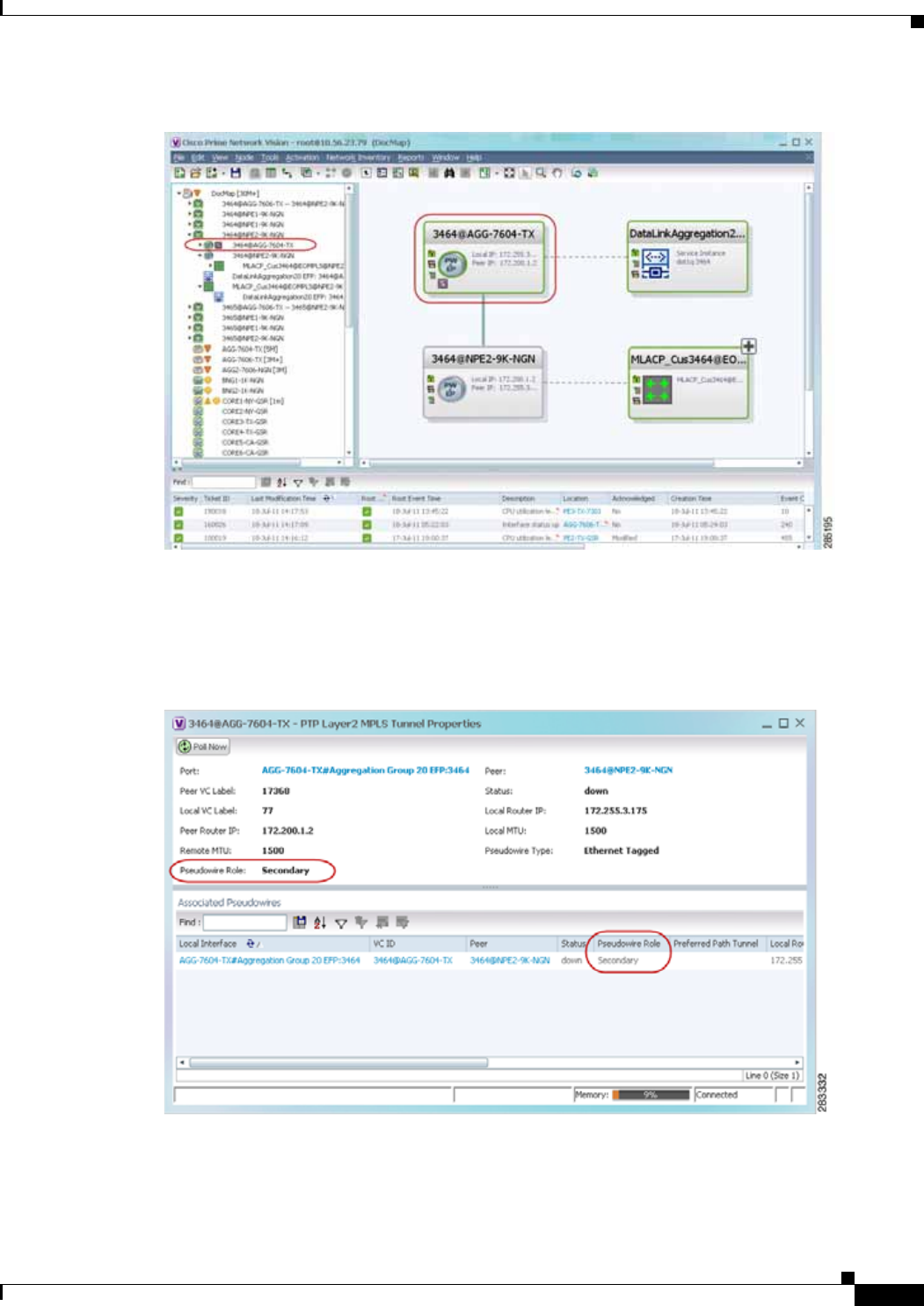
Task: Click the New Map icon in toolbar
Action: [180, 173]
